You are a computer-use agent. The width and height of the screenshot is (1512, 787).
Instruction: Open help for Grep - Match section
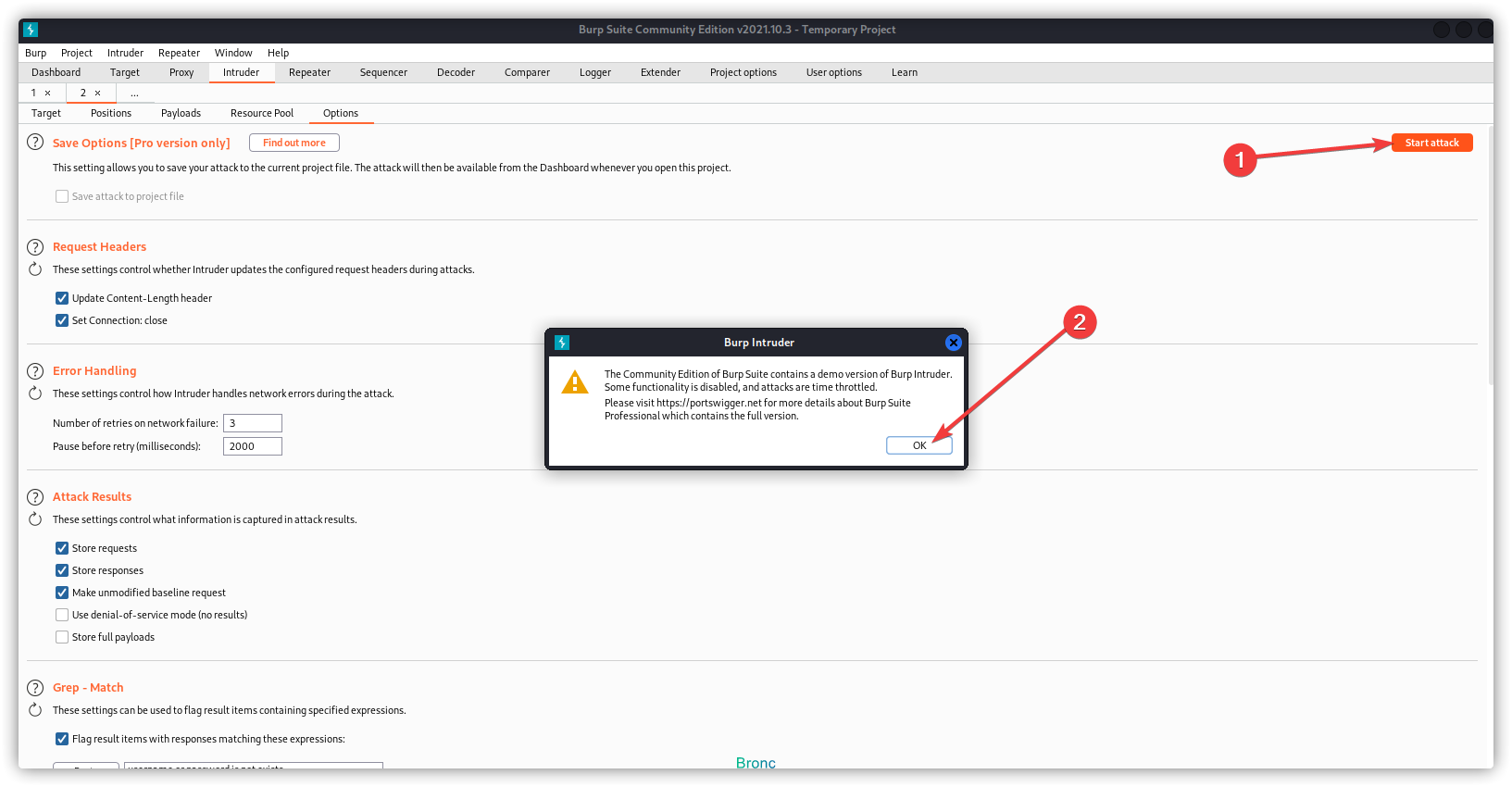[x=35, y=688]
